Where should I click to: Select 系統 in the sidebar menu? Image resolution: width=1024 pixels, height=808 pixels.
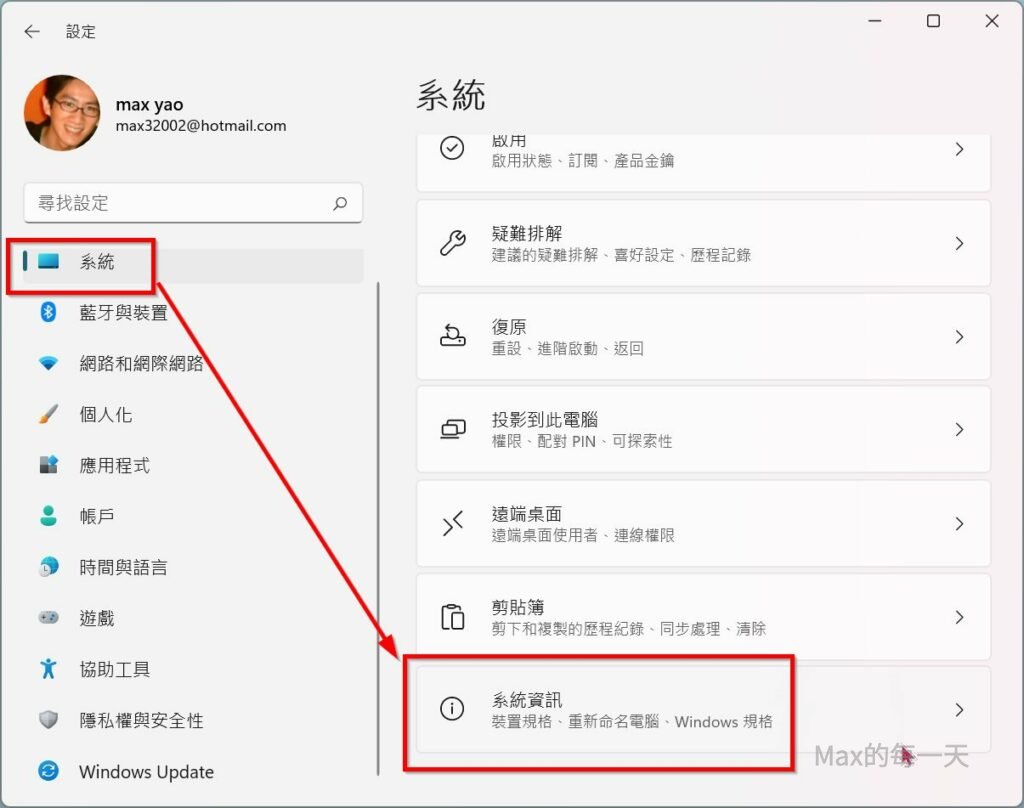(x=97, y=262)
